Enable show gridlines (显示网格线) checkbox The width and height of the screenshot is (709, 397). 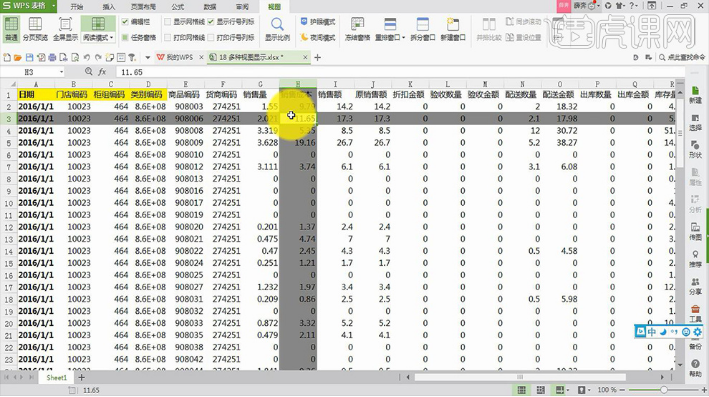pyautogui.click(x=168, y=22)
